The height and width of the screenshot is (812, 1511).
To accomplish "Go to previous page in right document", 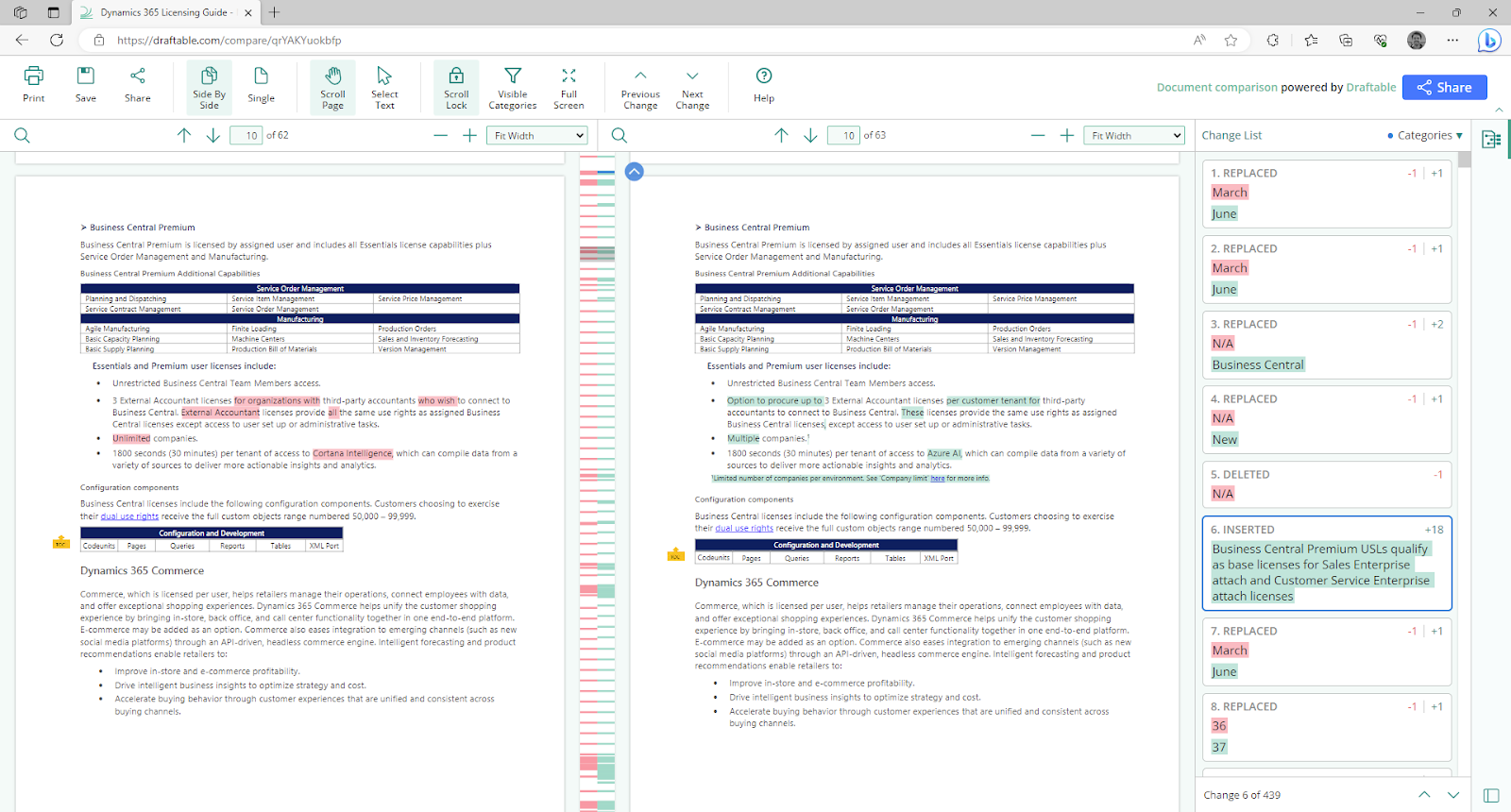I will point(781,136).
